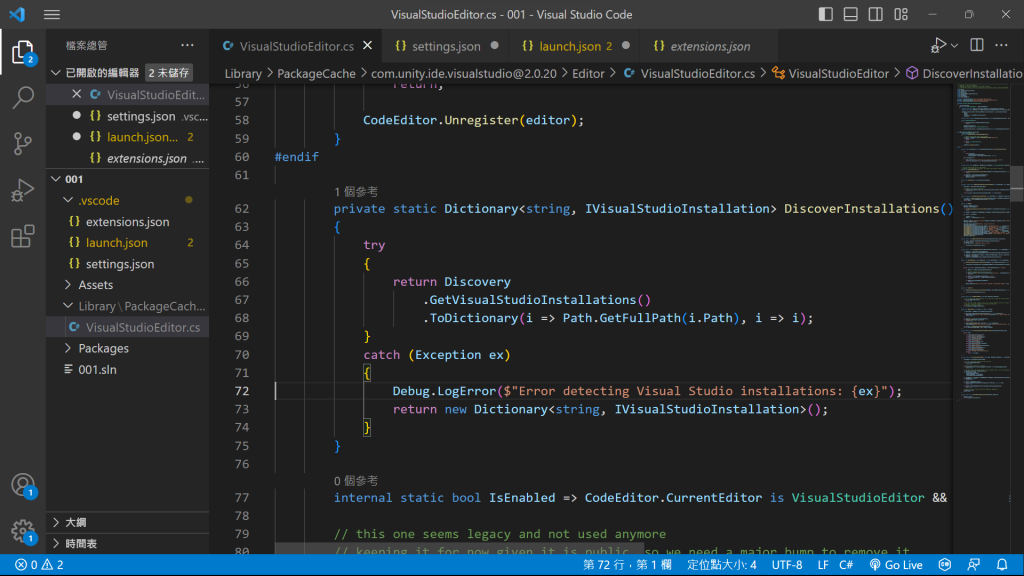Toggle the primary side bar layout icon
The image size is (1024, 576).
pos(825,14)
